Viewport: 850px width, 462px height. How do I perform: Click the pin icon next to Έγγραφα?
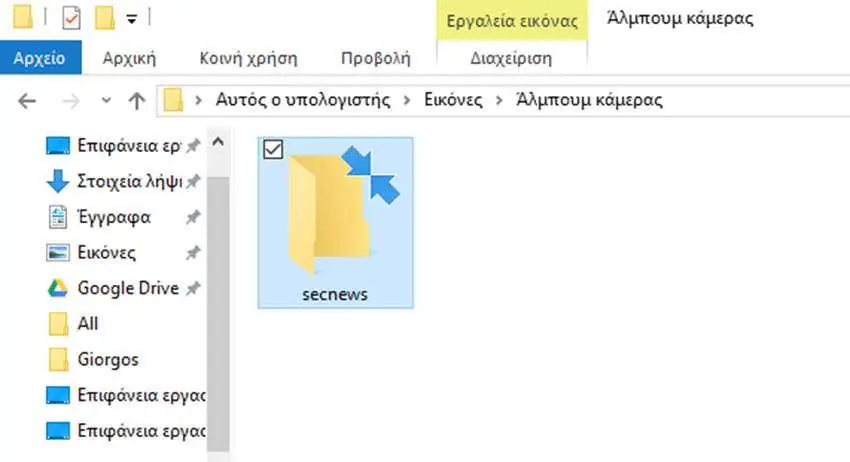tap(192, 217)
